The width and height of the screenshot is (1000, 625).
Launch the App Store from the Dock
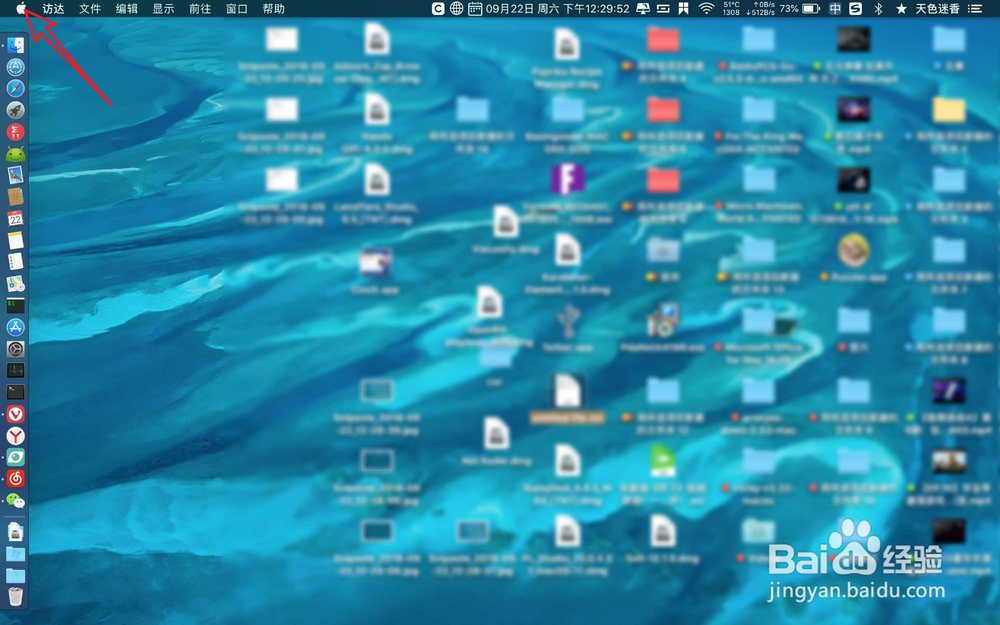[15, 327]
